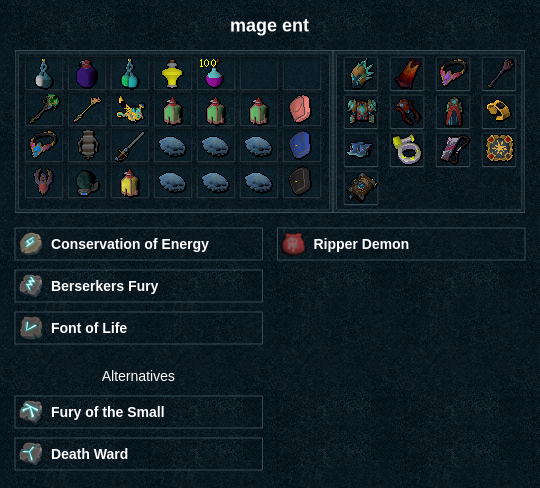Open the Conservation of Energy relic

click(x=139, y=244)
